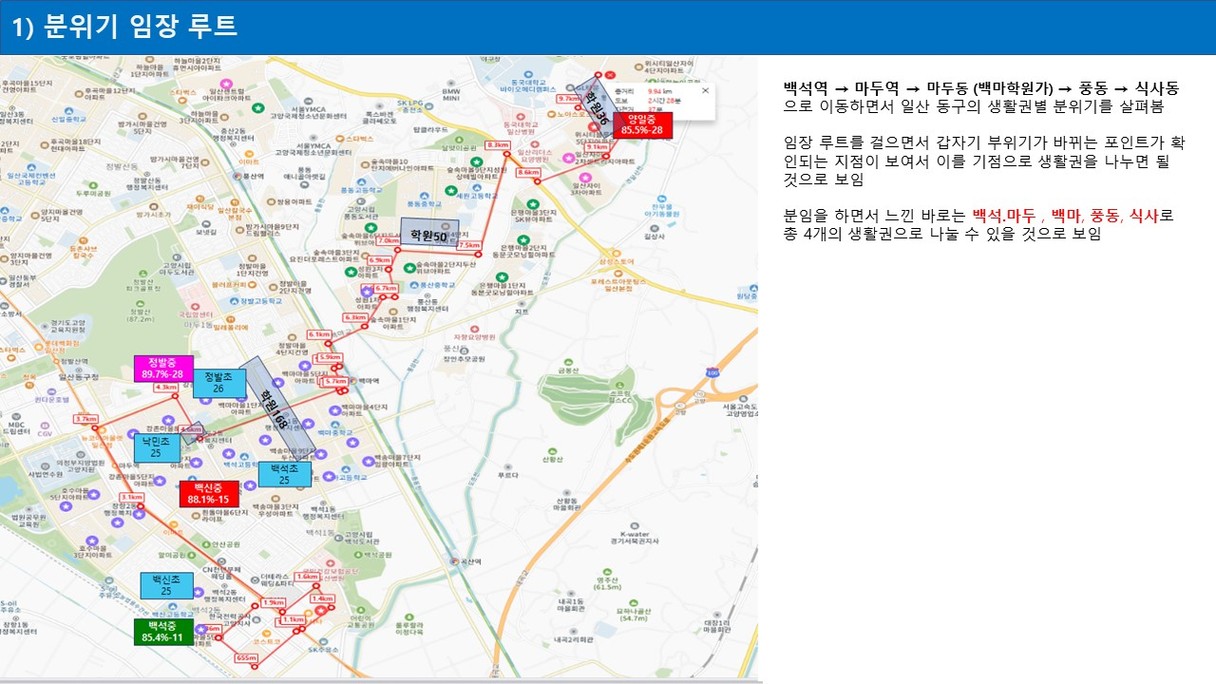Click the 1.9km route distance marker

tap(272, 602)
